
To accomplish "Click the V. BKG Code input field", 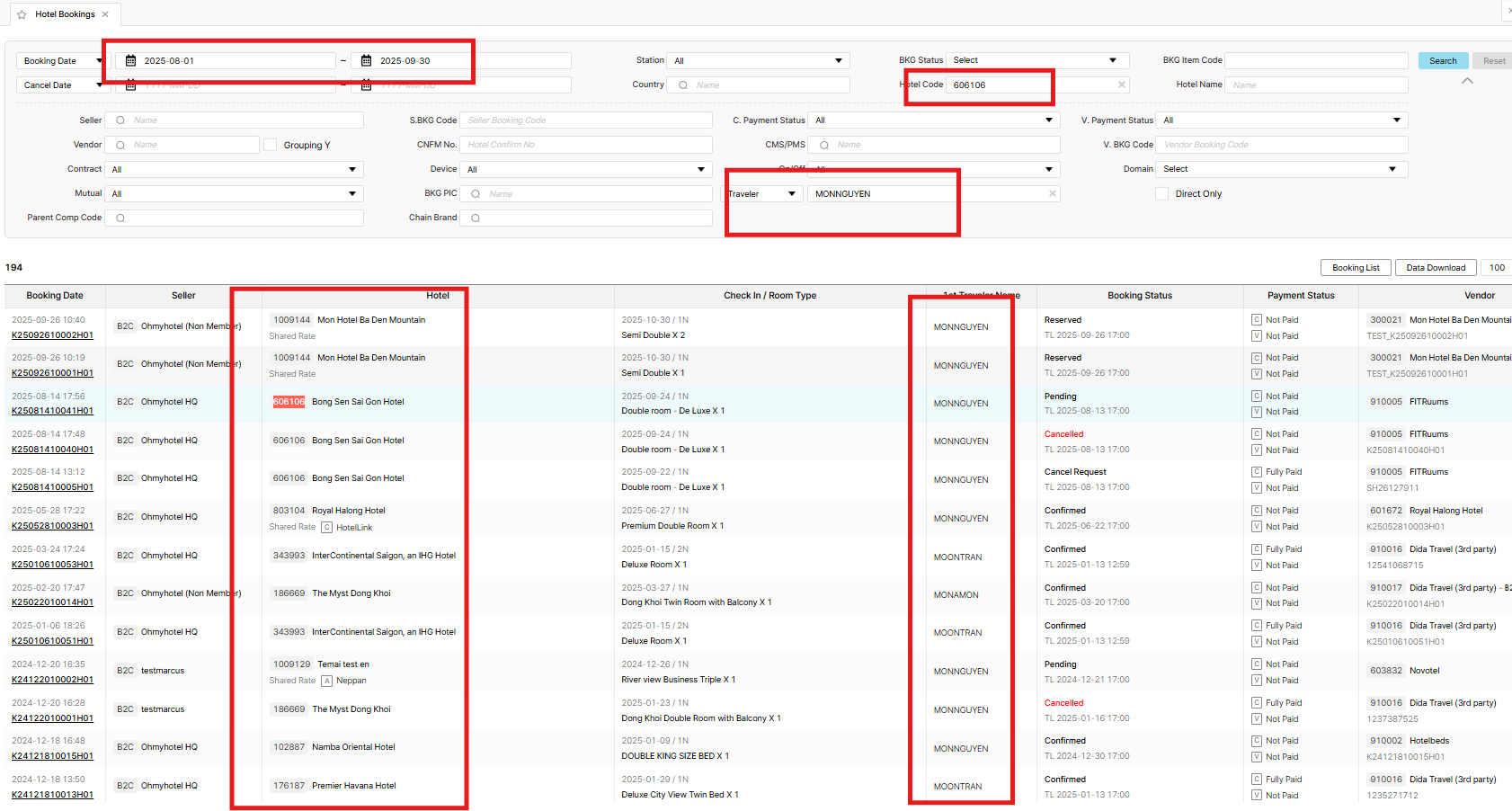I will pyautogui.click(x=1281, y=145).
